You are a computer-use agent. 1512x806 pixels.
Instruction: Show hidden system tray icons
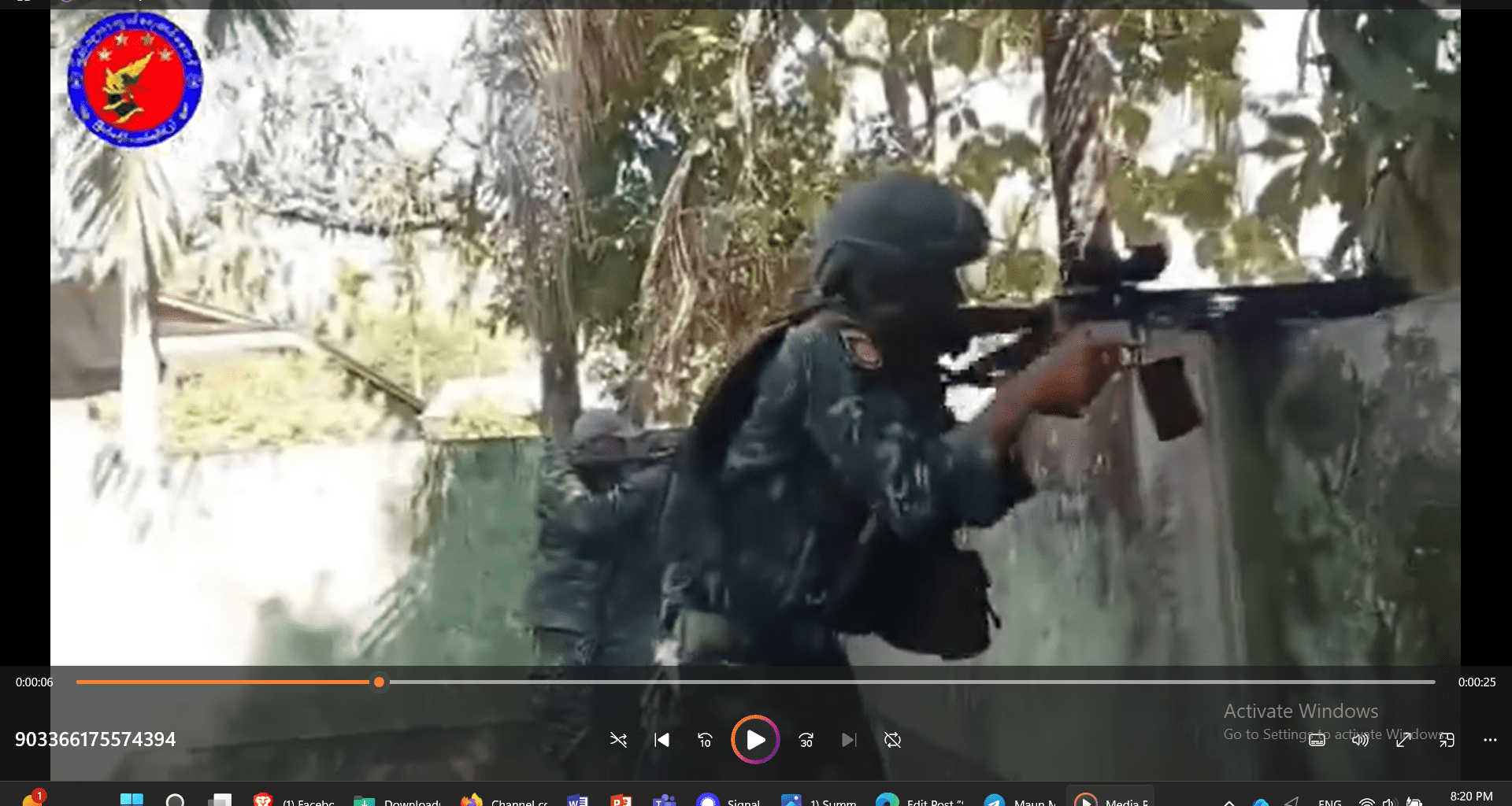coord(1228,801)
